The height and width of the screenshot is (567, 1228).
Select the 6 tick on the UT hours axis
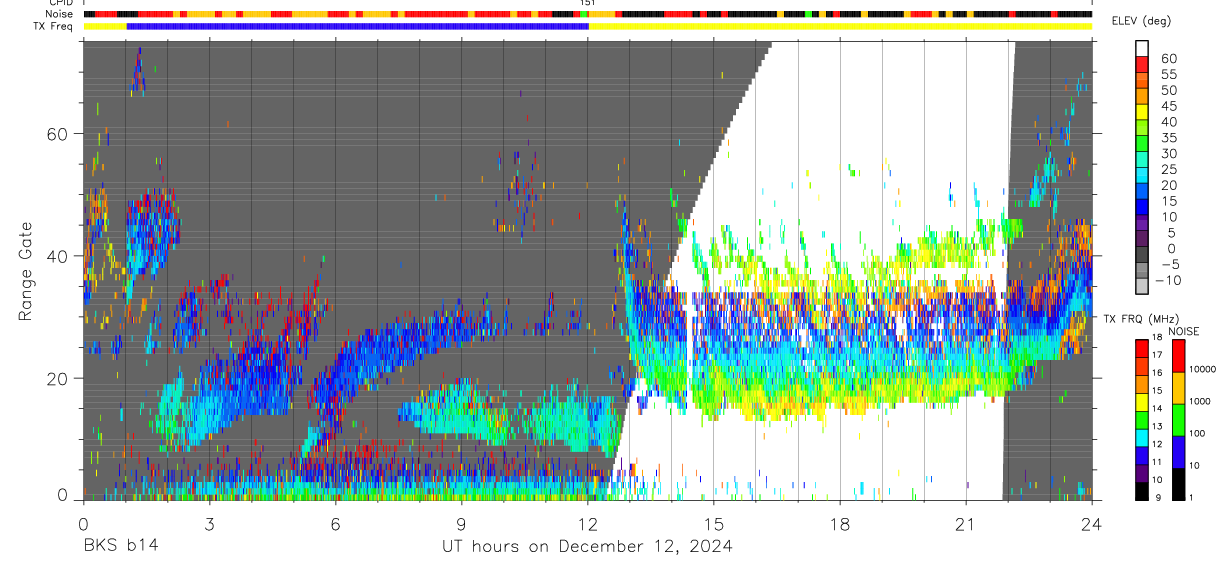click(x=335, y=523)
